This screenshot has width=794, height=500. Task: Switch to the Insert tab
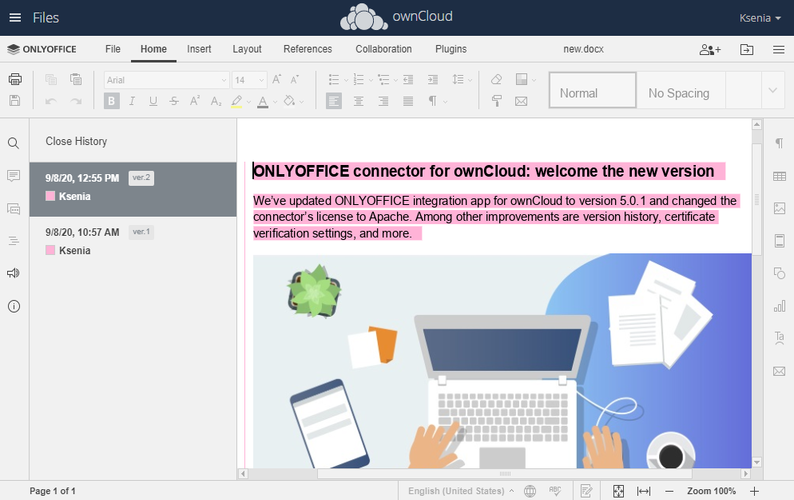[199, 49]
